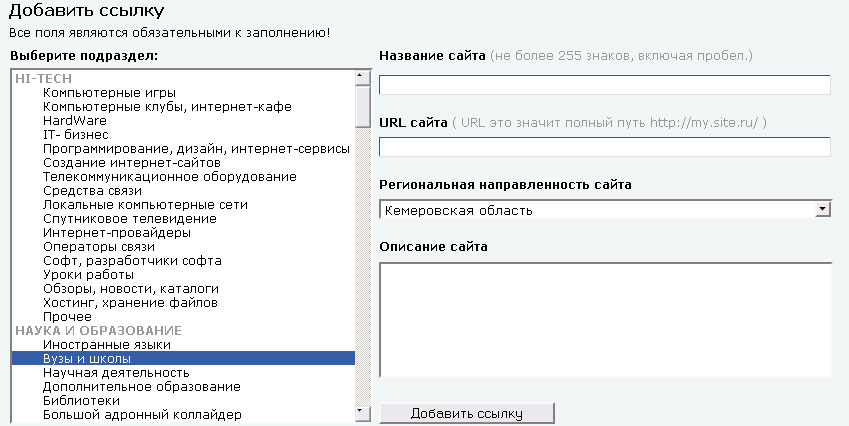Screen dimensions: 849x426
Task: Click the listbox scroll up arrow
Action: point(362,78)
